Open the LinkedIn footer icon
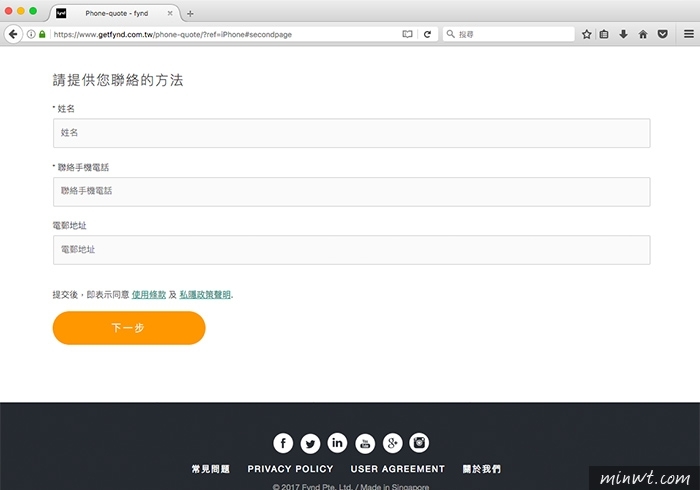The height and width of the screenshot is (490, 700). tap(338, 443)
